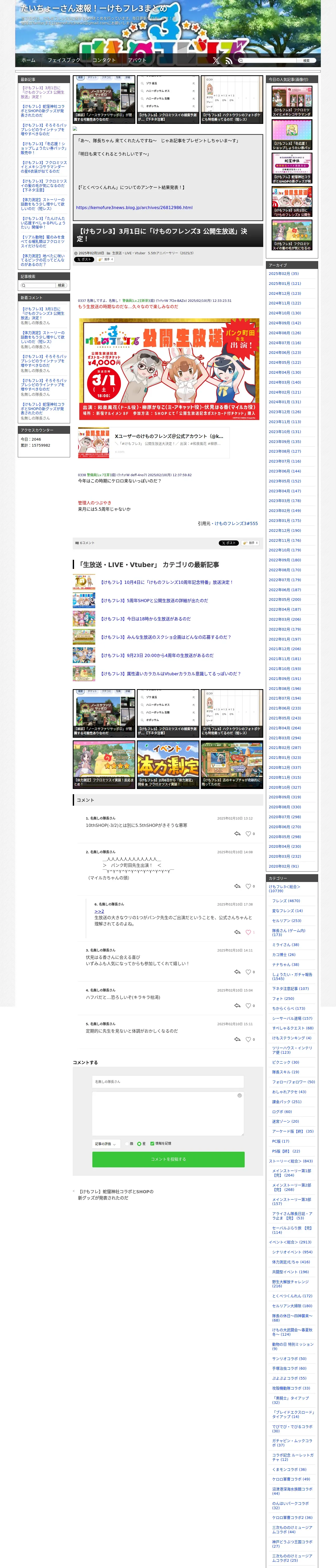The image size is (336, 1568).
Task: Open popular article thumbnail 蛇窪神社コラボ
Action: 292,168
